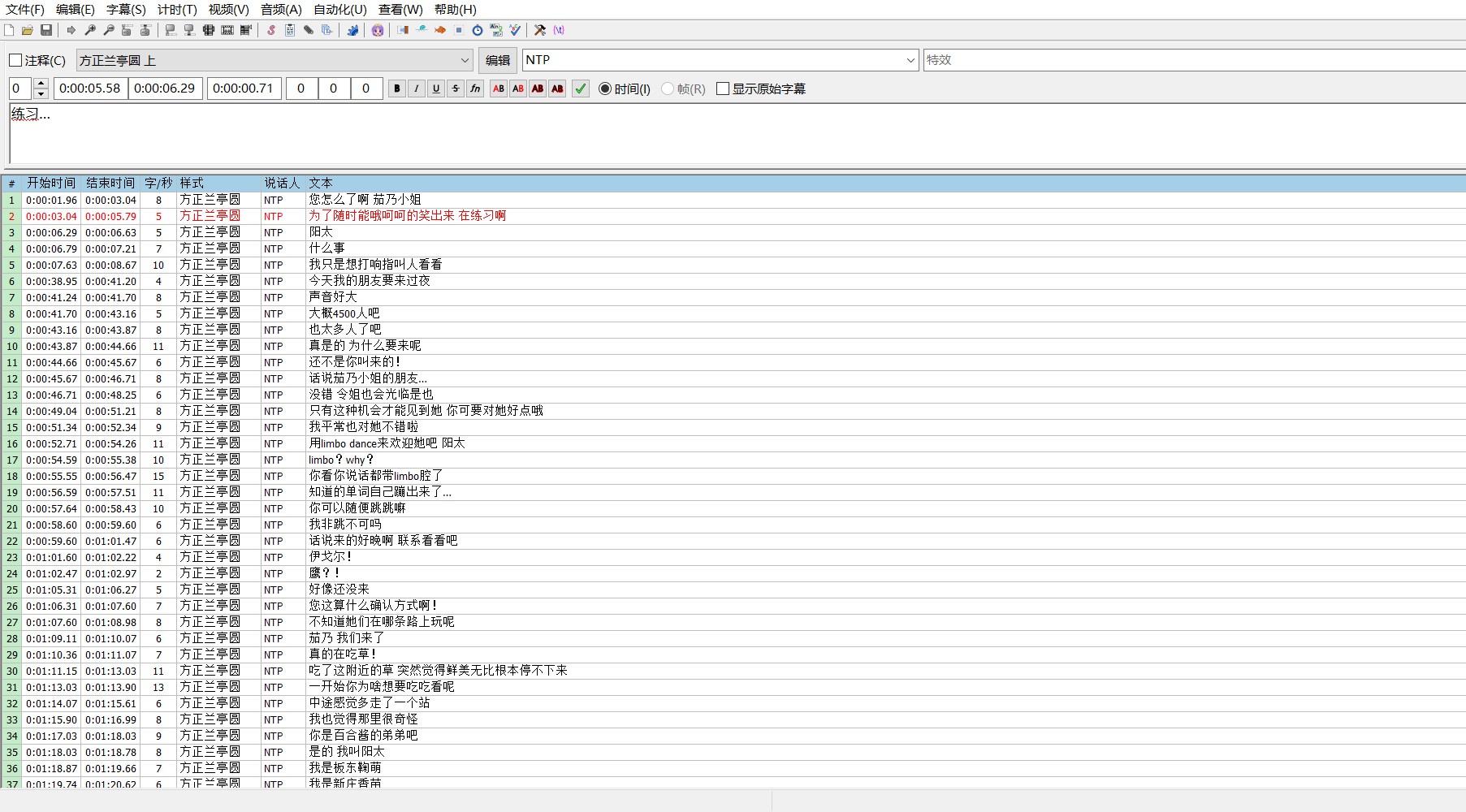Cycle tag hiding mode icon
The height and width of the screenshot is (812, 1466).
pos(559,30)
